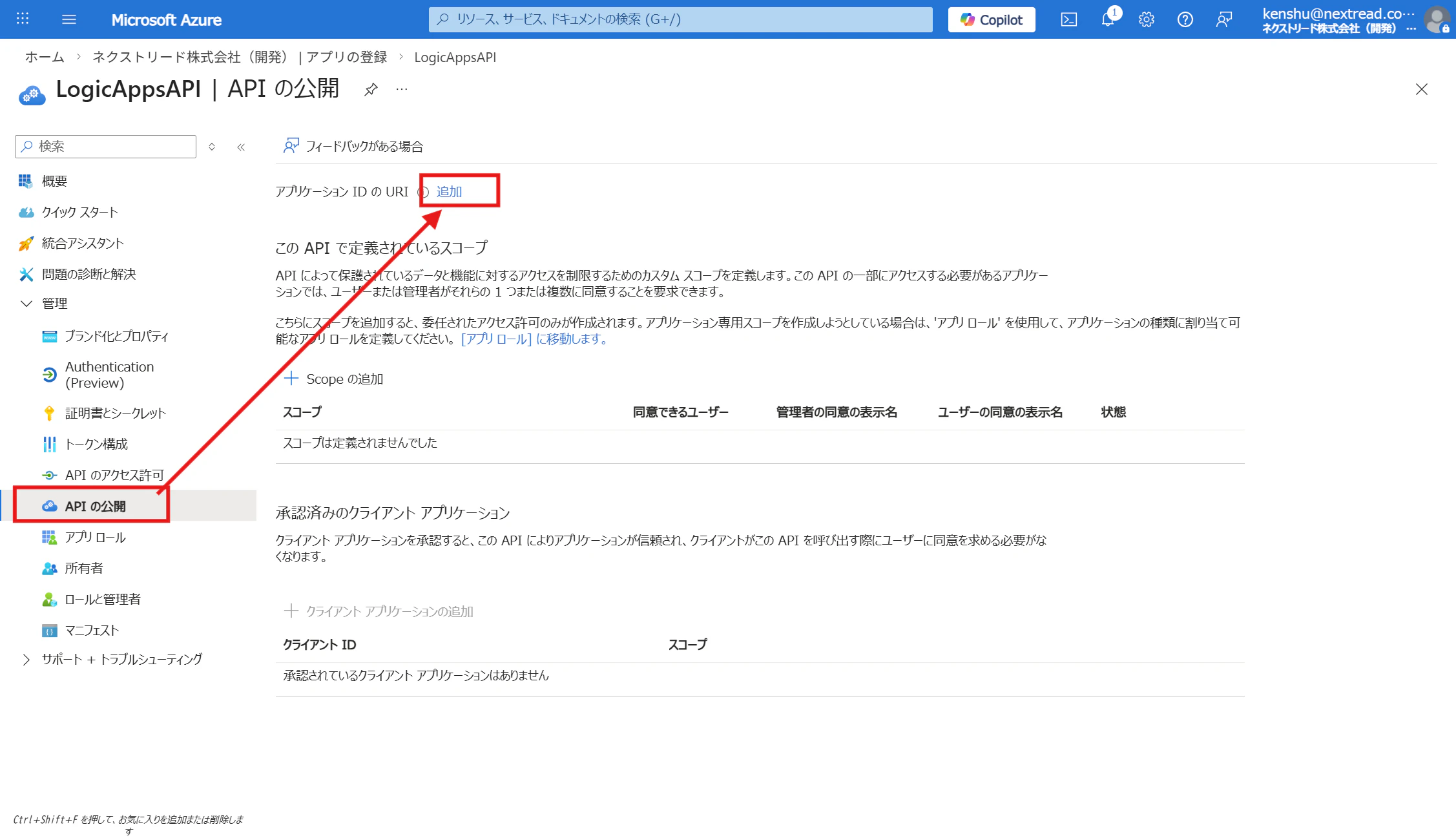Click the 追加 link for Application ID URI
Image resolution: width=1456 pixels, height=838 pixels.
click(449, 192)
